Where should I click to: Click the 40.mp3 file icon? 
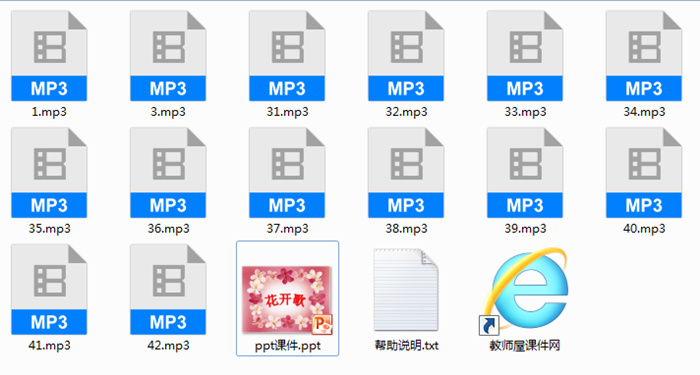point(644,173)
